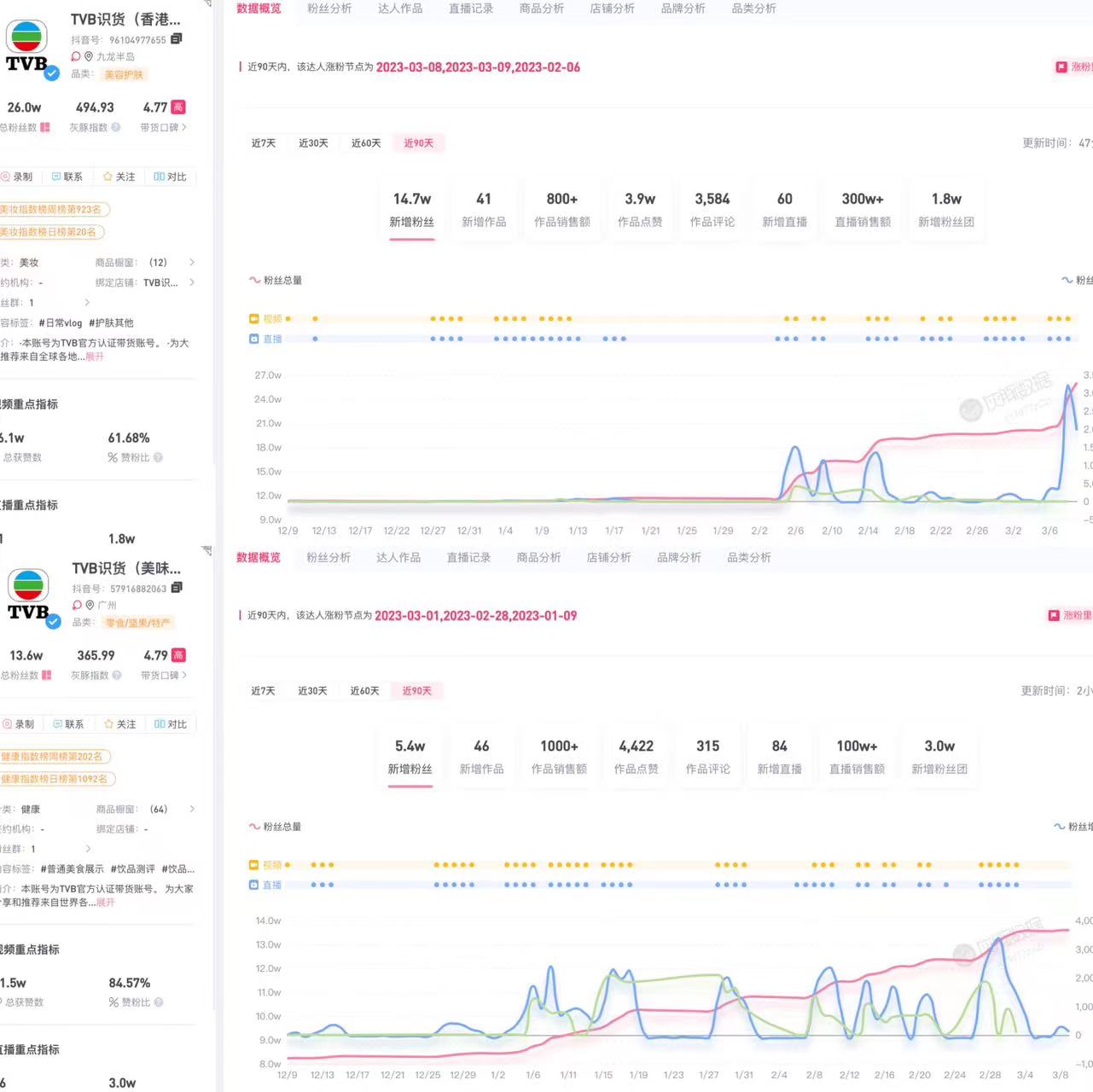The height and width of the screenshot is (1092, 1093).
Task: Click the help icon next to 61.68% 赞粉比
Action: (158, 458)
